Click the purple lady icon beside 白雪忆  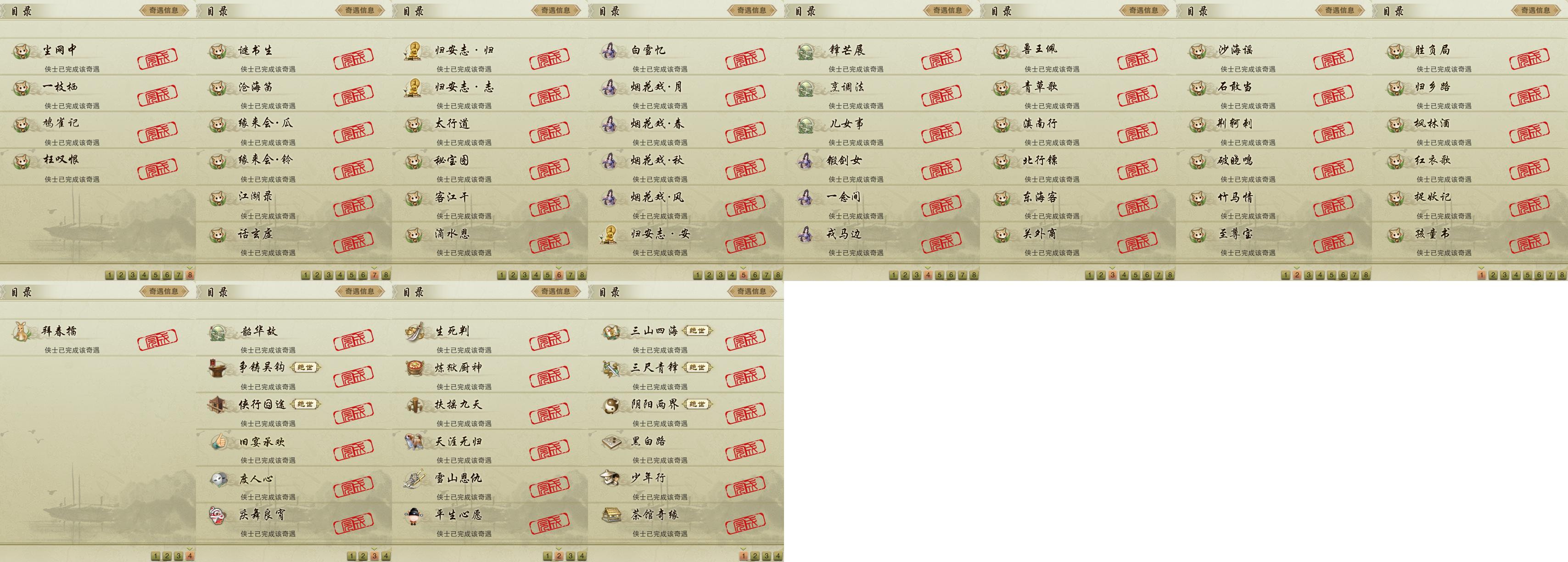[609, 51]
